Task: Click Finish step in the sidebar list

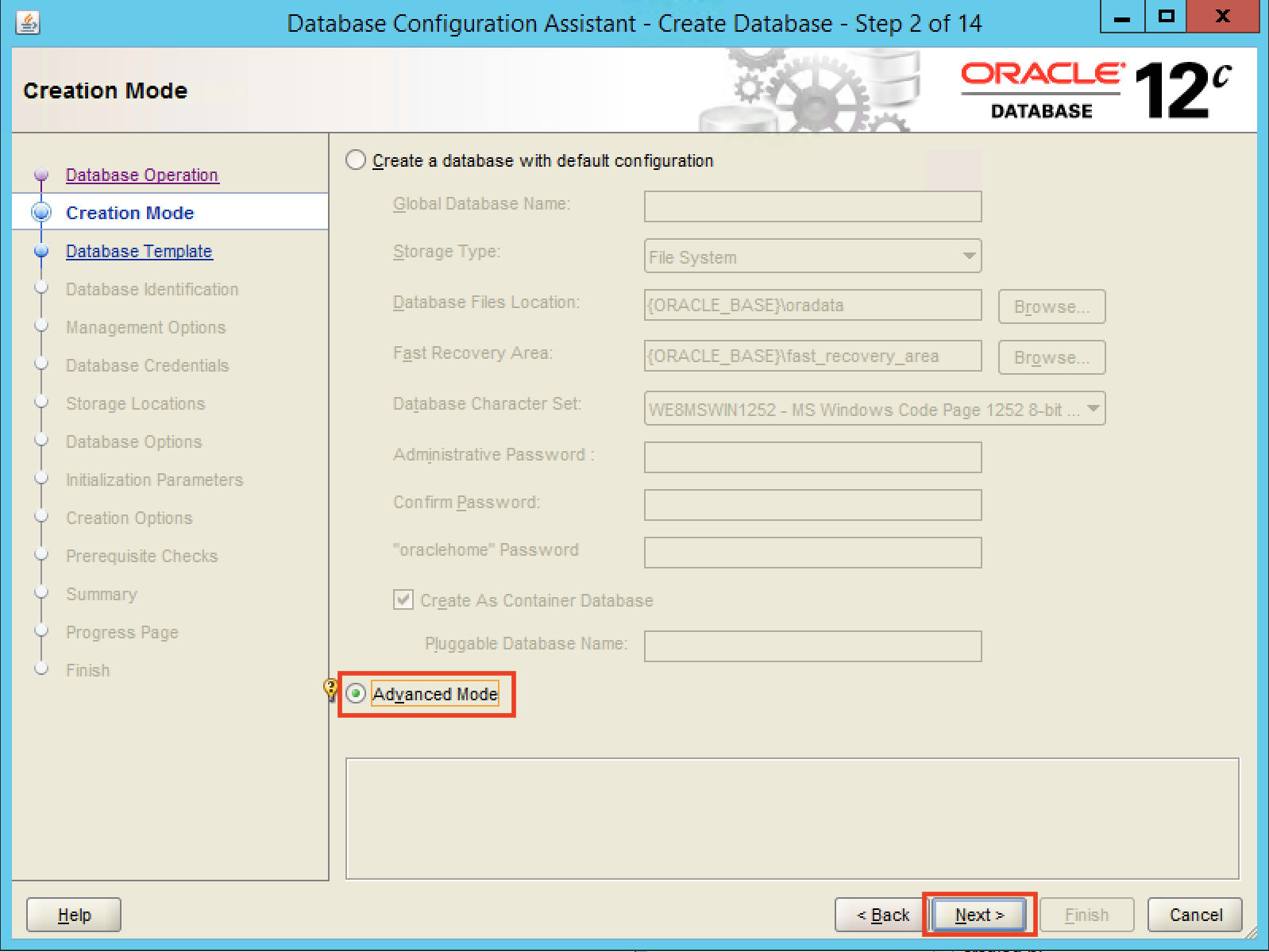Action: (x=87, y=670)
